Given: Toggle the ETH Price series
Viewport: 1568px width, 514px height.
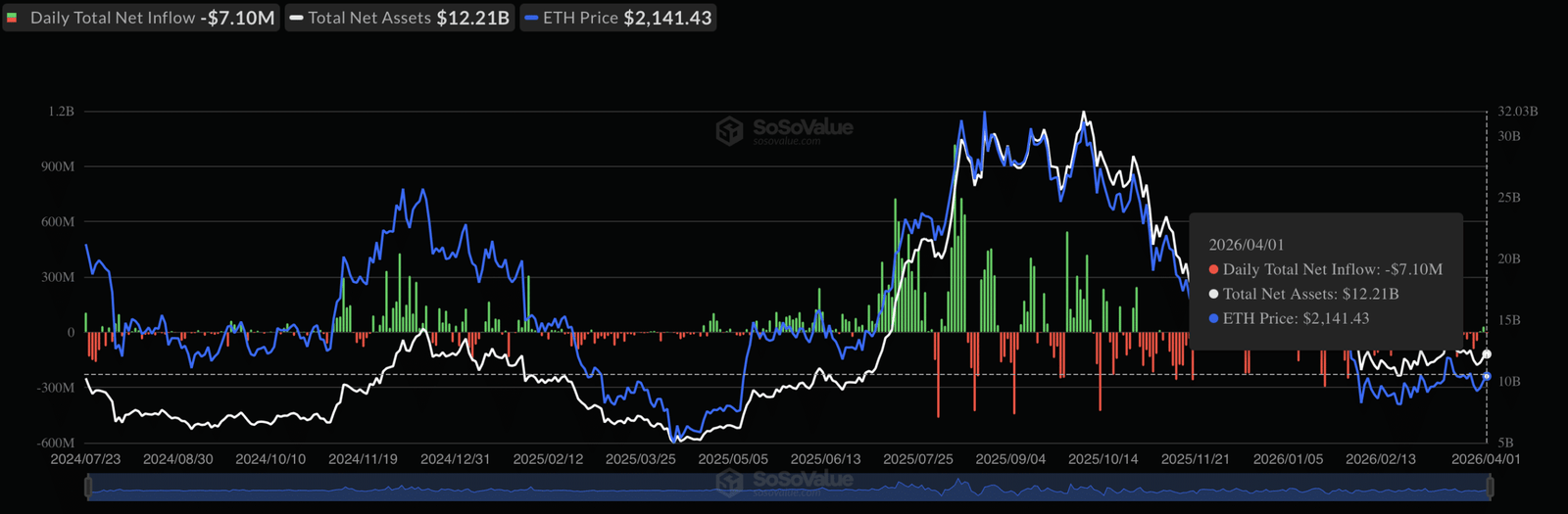Looking at the screenshot, I should click(619, 18).
